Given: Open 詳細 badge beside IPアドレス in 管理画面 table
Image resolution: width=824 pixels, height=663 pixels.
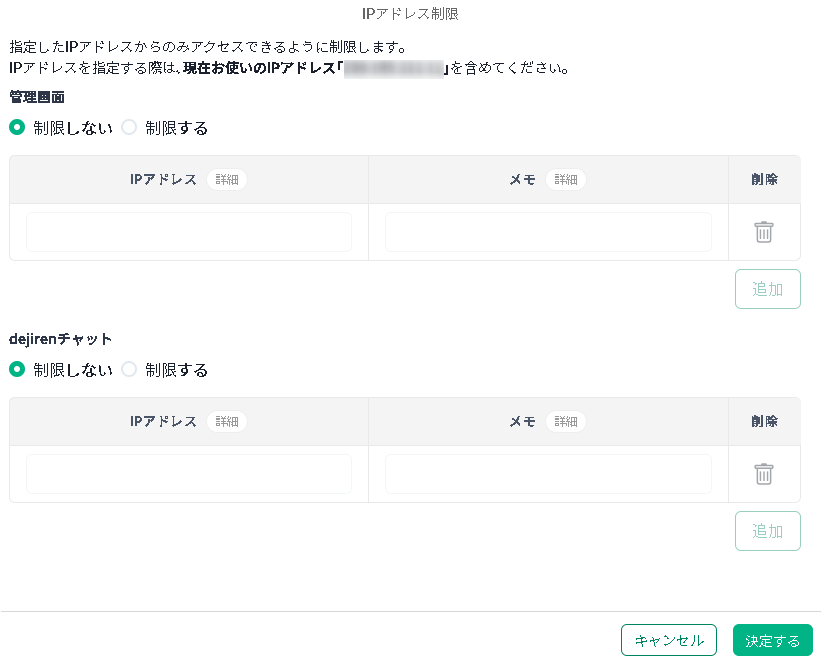Looking at the screenshot, I should (227, 180).
